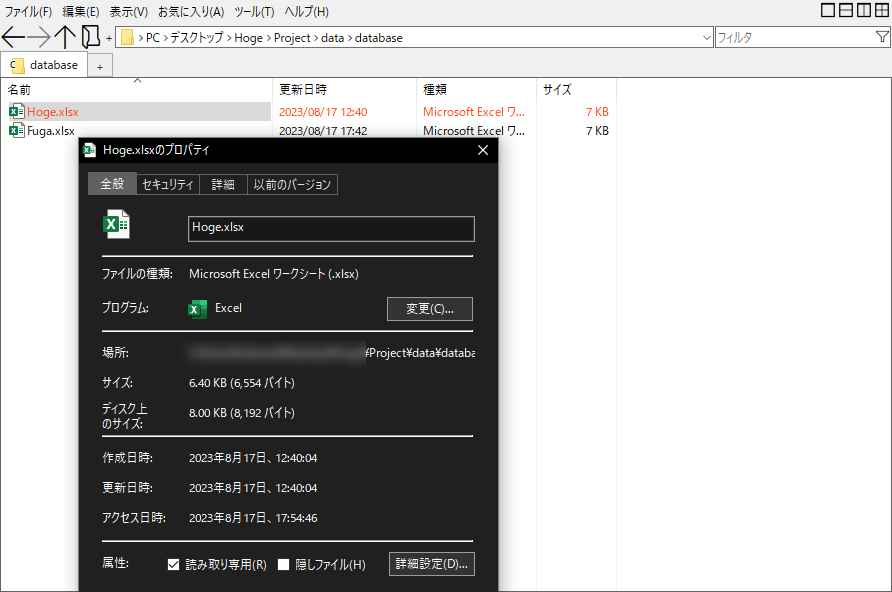Switch to the セキュリティ tab
Viewport: 892px width, 592px height.
(x=168, y=185)
